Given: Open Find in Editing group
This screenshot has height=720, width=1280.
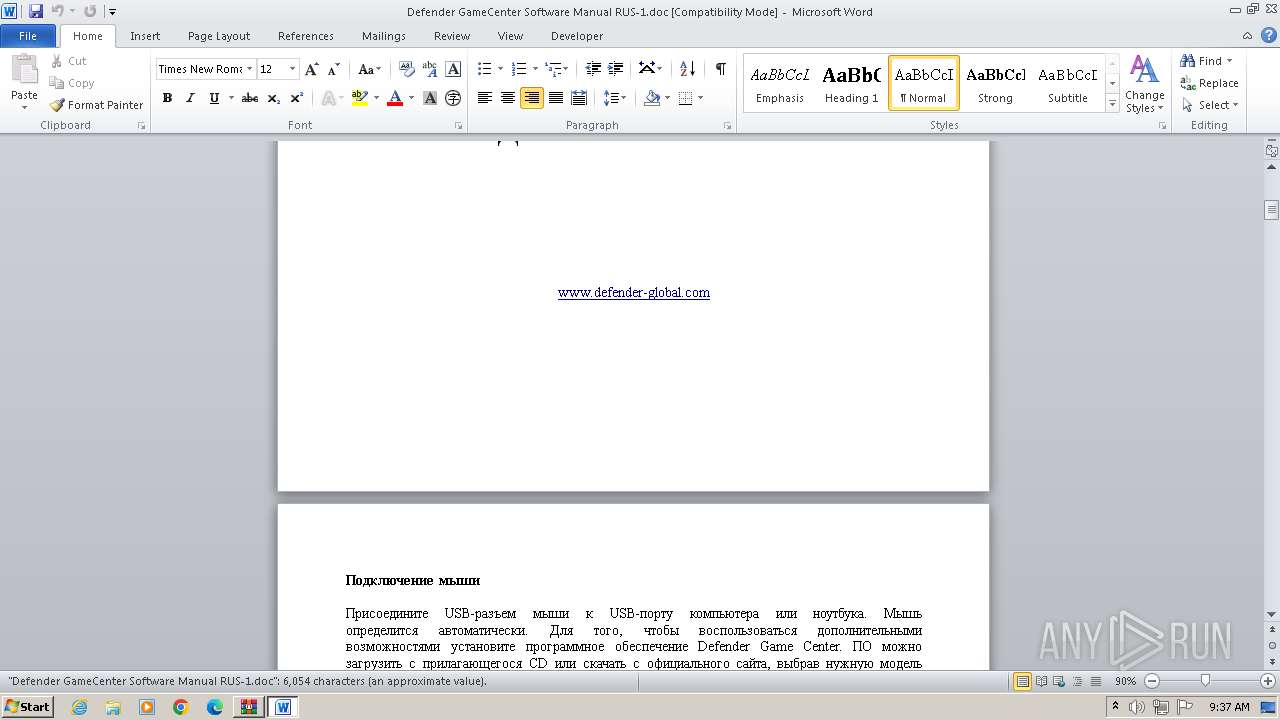Looking at the screenshot, I should pos(1204,61).
